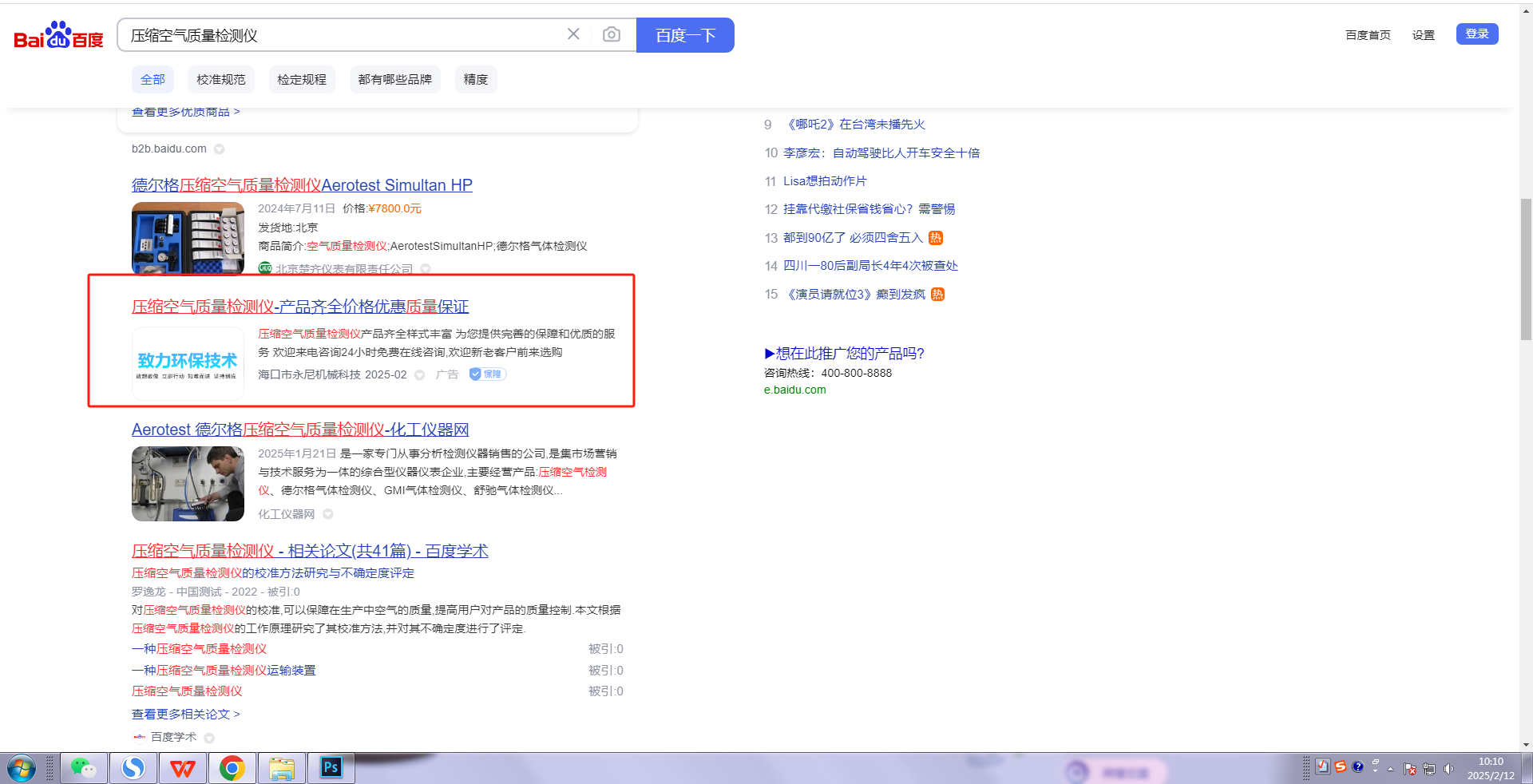Open the Windows Start menu
Viewport: 1533px width, 784px height.
(22, 769)
